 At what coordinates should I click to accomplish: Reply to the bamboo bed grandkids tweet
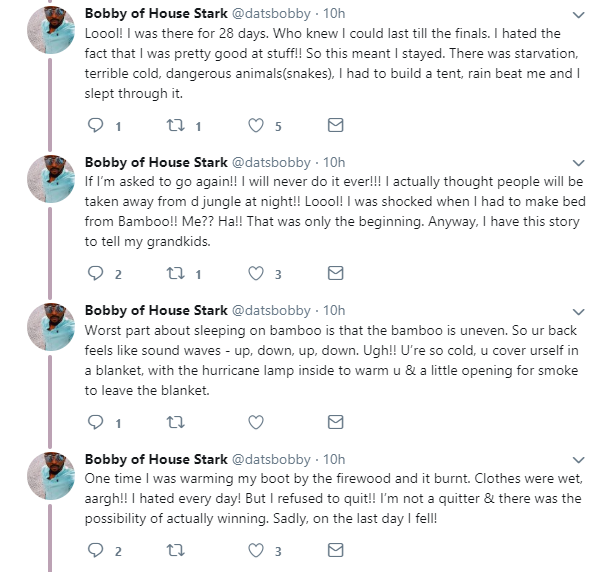point(97,274)
